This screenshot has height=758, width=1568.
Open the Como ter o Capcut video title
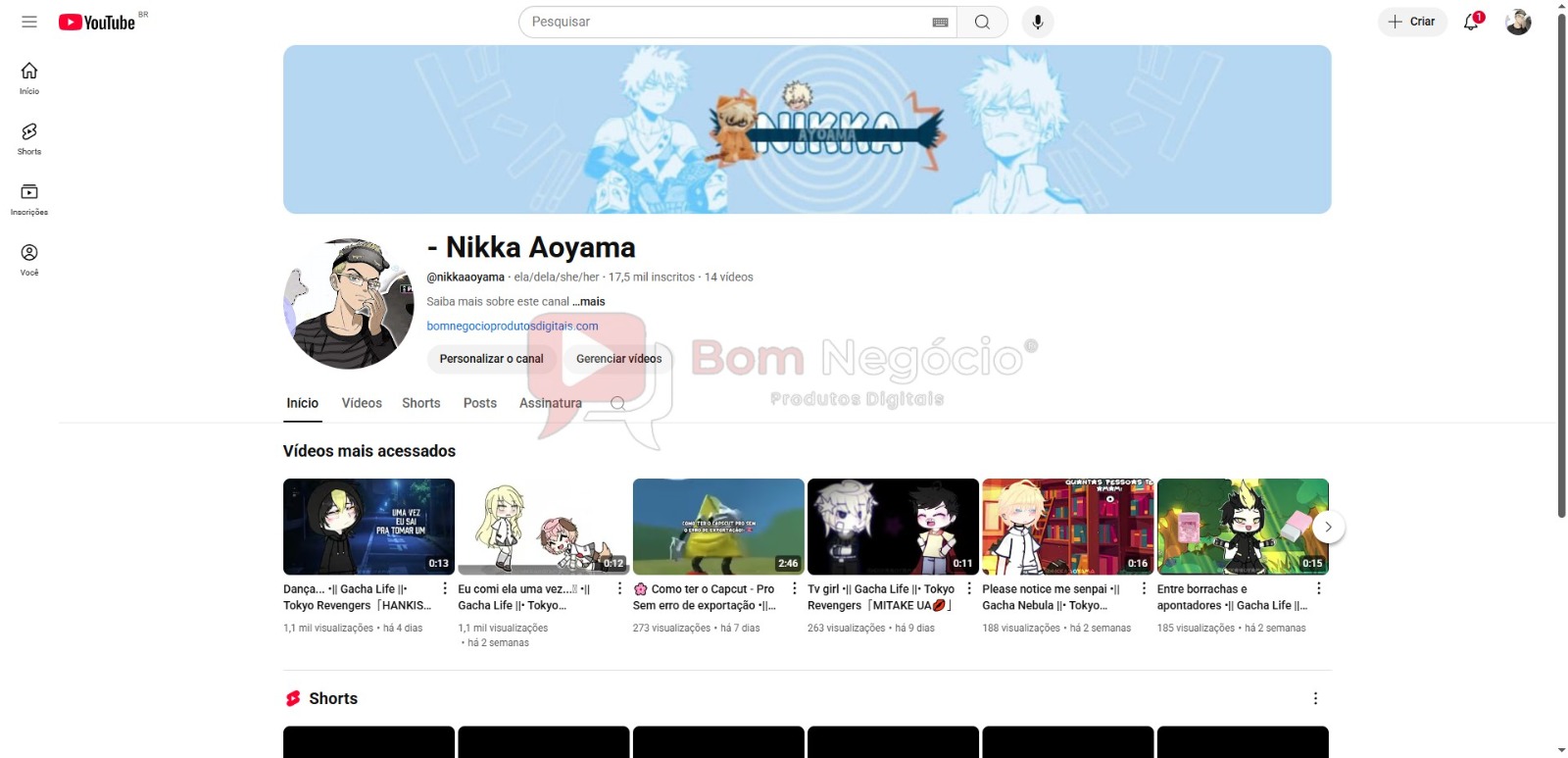706,597
